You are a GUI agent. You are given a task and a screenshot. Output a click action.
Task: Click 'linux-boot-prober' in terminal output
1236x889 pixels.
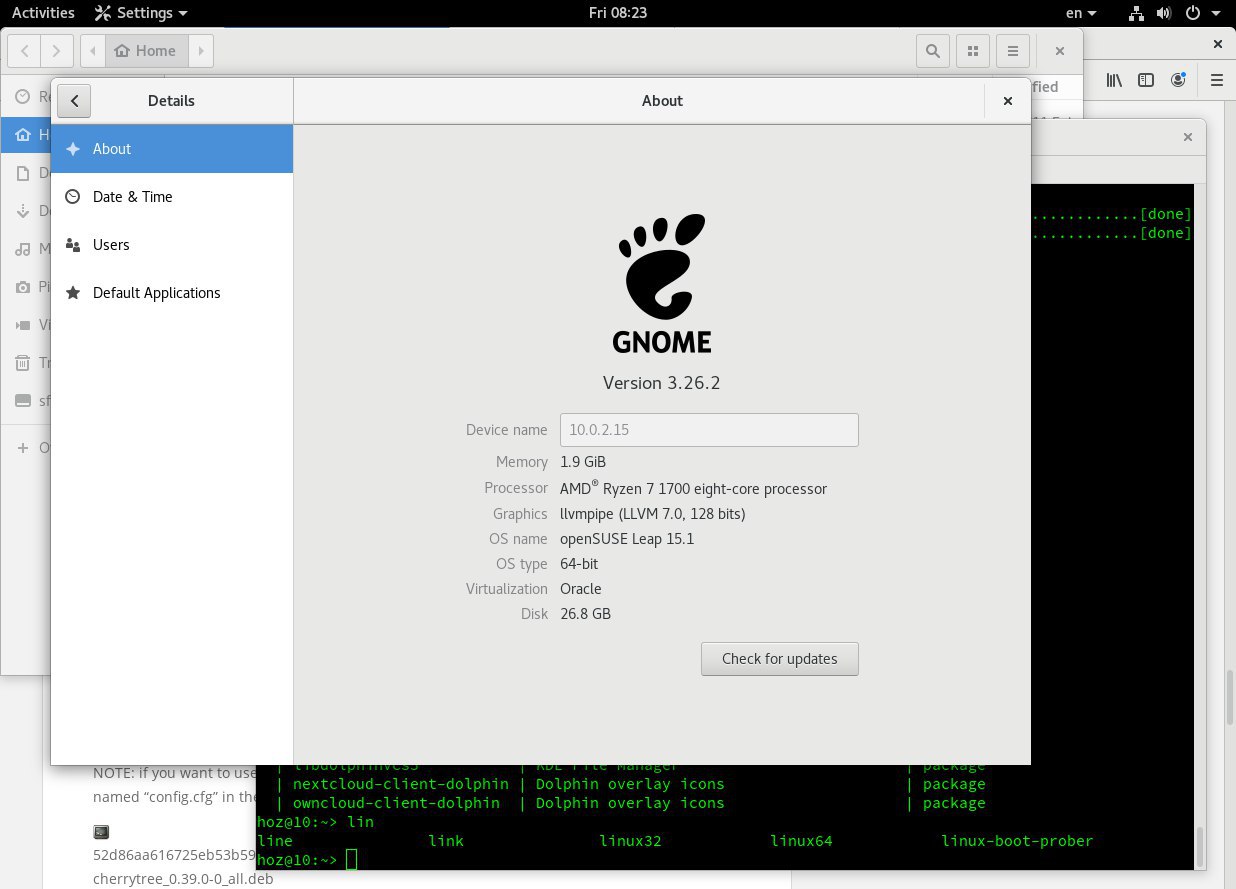(1017, 841)
